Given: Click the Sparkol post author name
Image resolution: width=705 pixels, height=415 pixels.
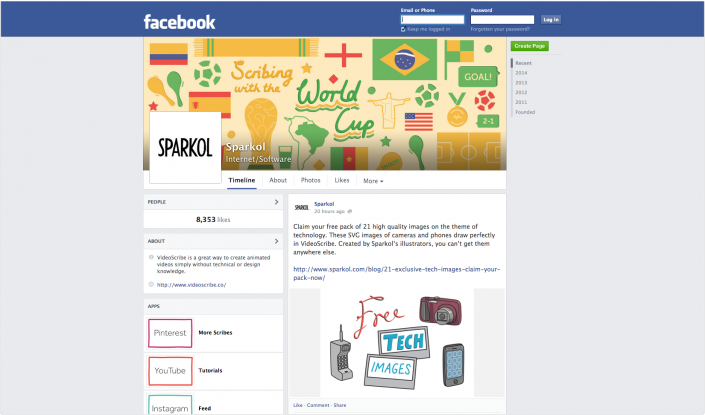Looking at the screenshot, I should (324, 204).
